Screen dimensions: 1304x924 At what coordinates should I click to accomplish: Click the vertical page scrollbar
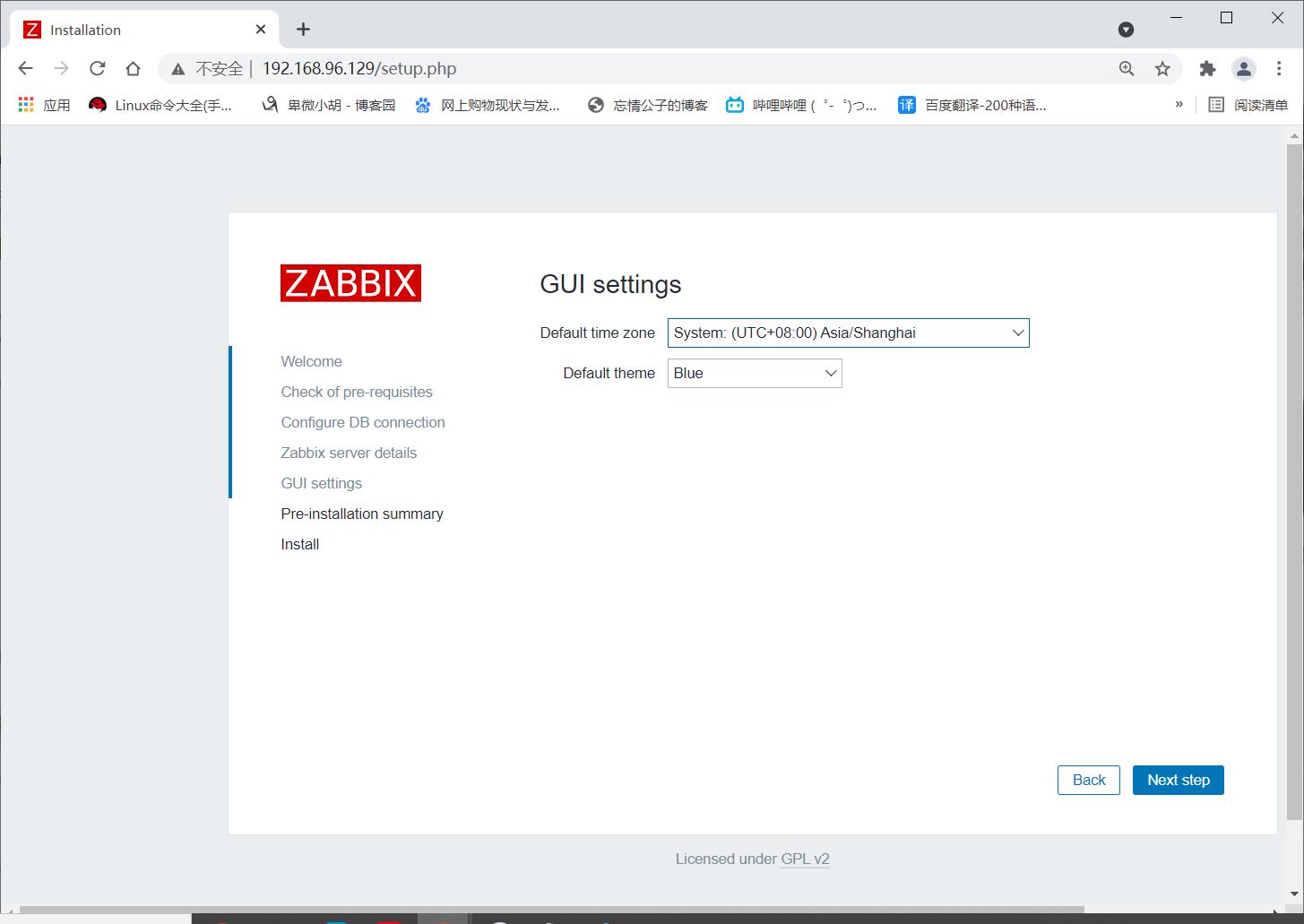point(1294,484)
